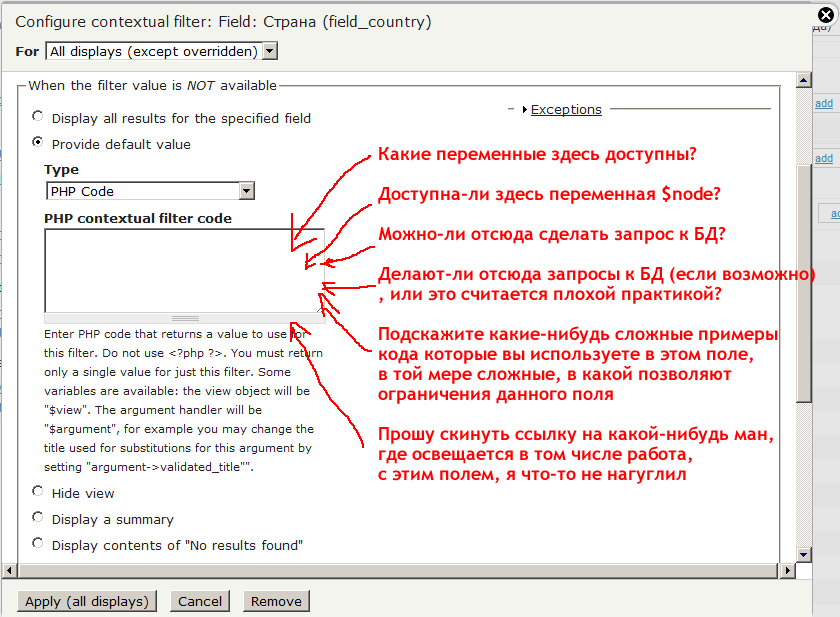Click the vertical scrollbar thumb
840x617 pixels.
click(804, 284)
